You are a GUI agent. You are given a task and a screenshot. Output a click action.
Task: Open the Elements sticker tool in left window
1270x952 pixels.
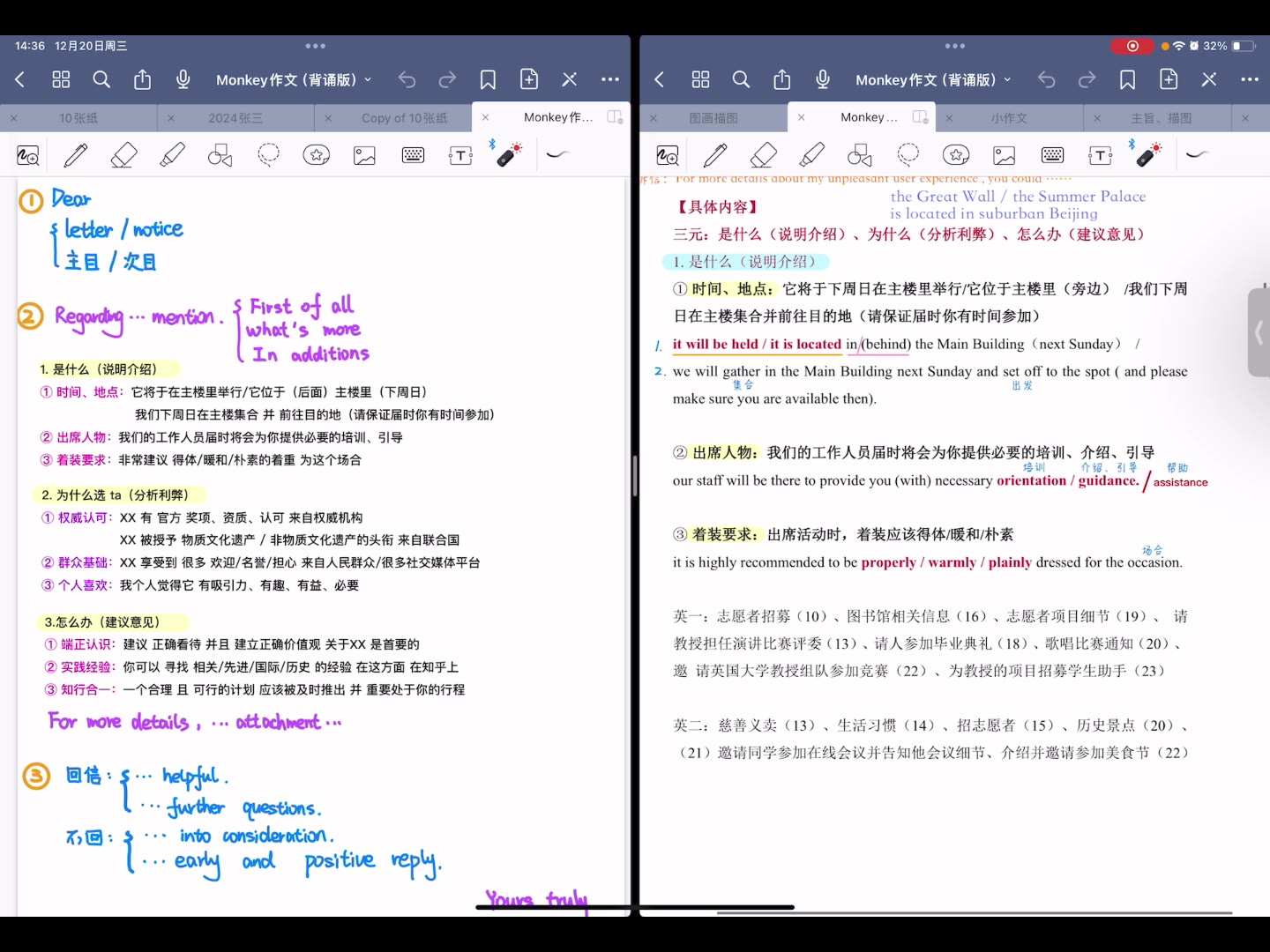[317, 156]
